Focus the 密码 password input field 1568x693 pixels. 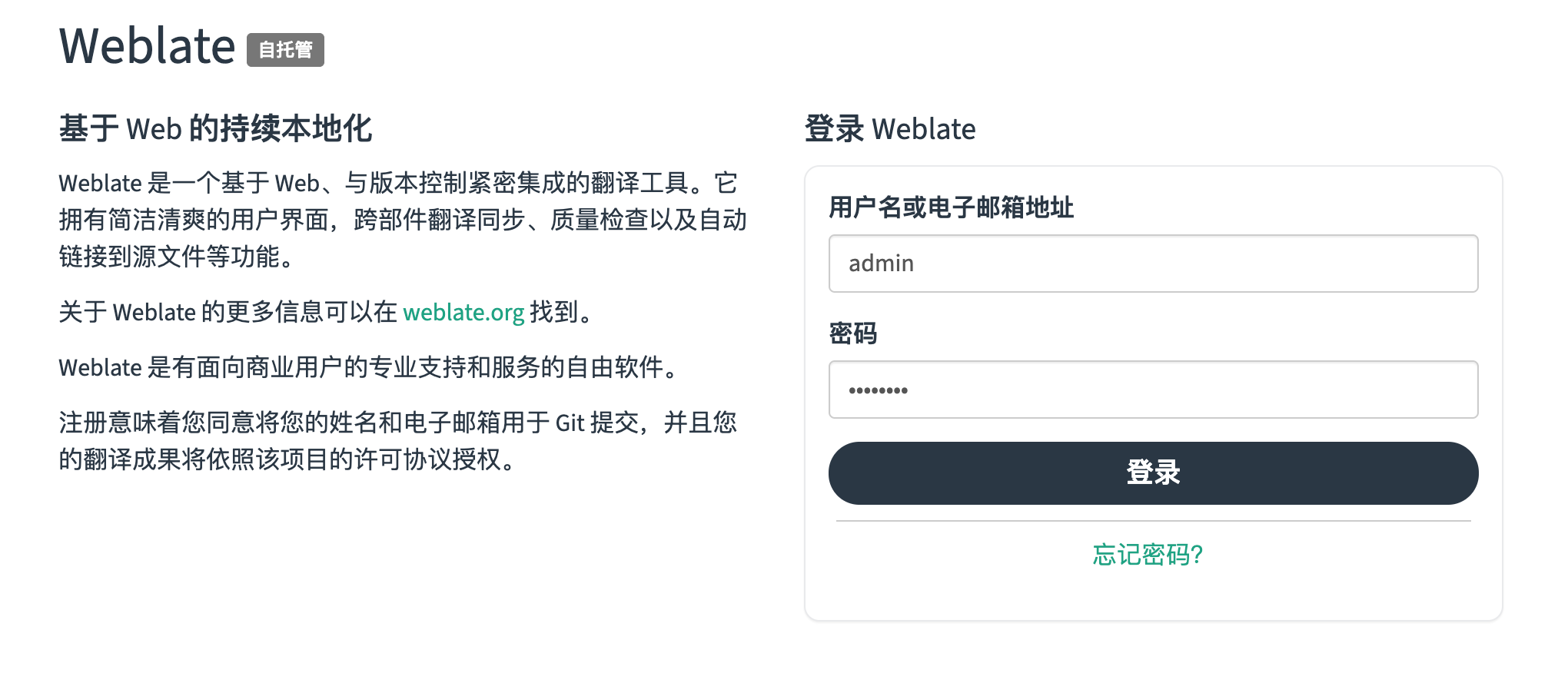[1153, 390]
